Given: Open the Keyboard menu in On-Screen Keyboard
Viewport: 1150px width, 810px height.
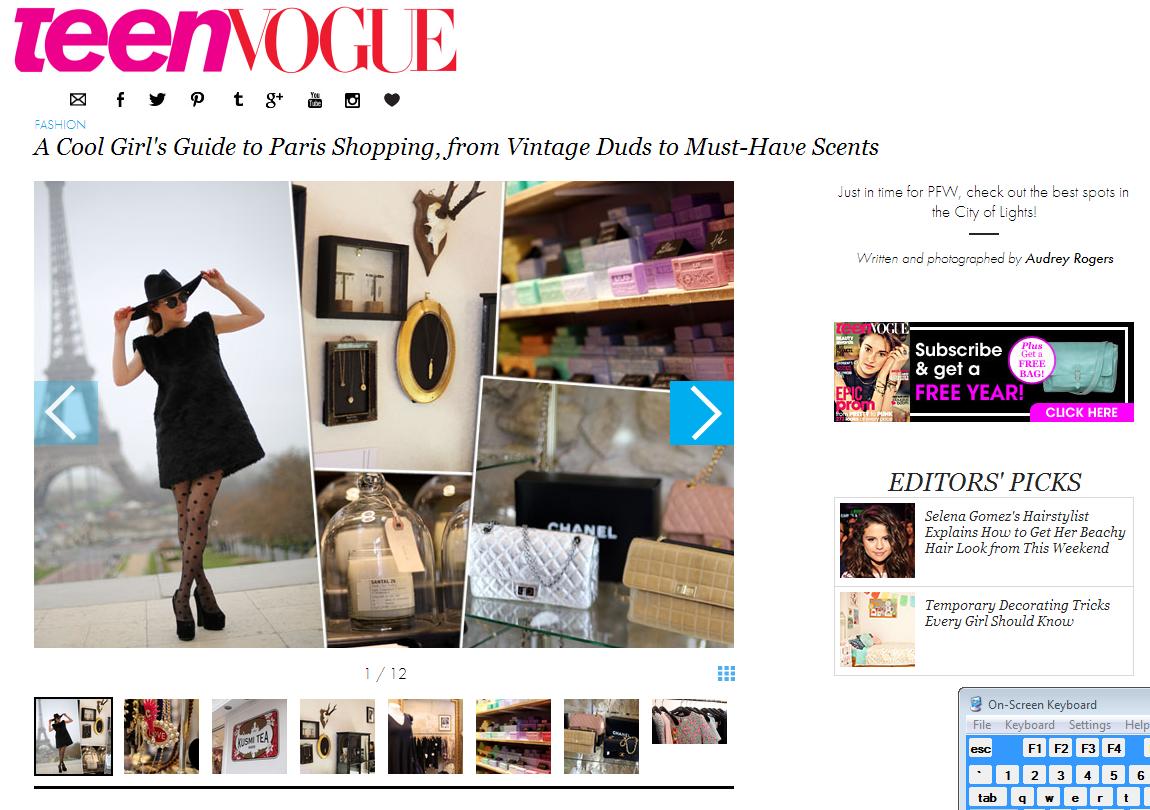Looking at the screenshot, I should tap(1029, 725).
